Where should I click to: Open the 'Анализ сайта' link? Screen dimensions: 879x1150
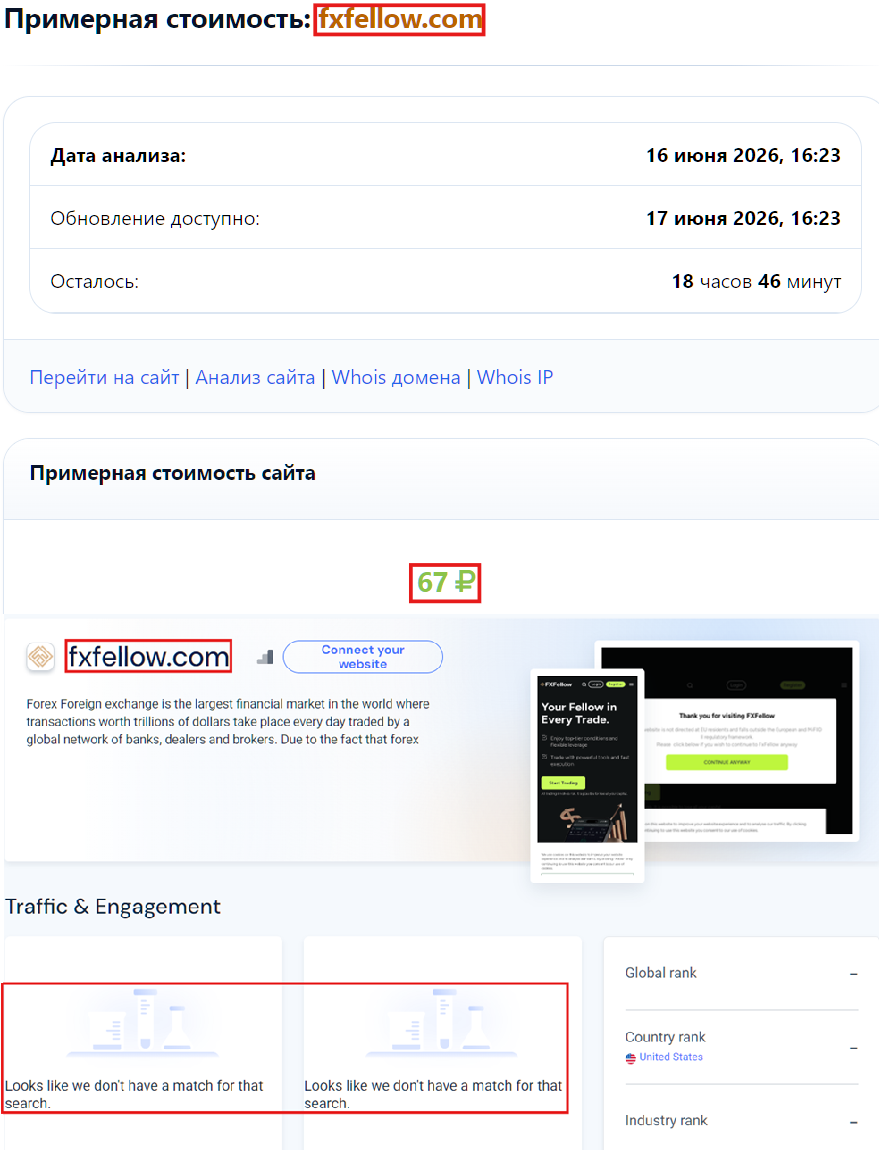pos(255,377)
